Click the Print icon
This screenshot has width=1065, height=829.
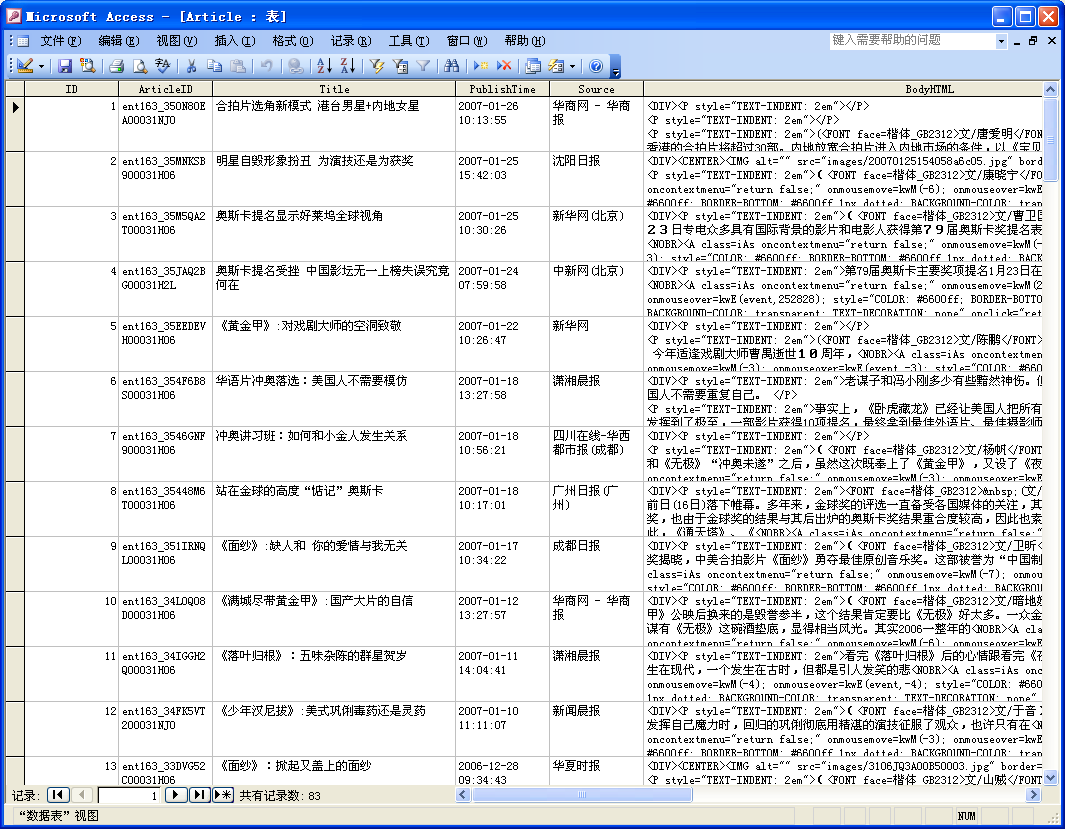click(116, 66)
